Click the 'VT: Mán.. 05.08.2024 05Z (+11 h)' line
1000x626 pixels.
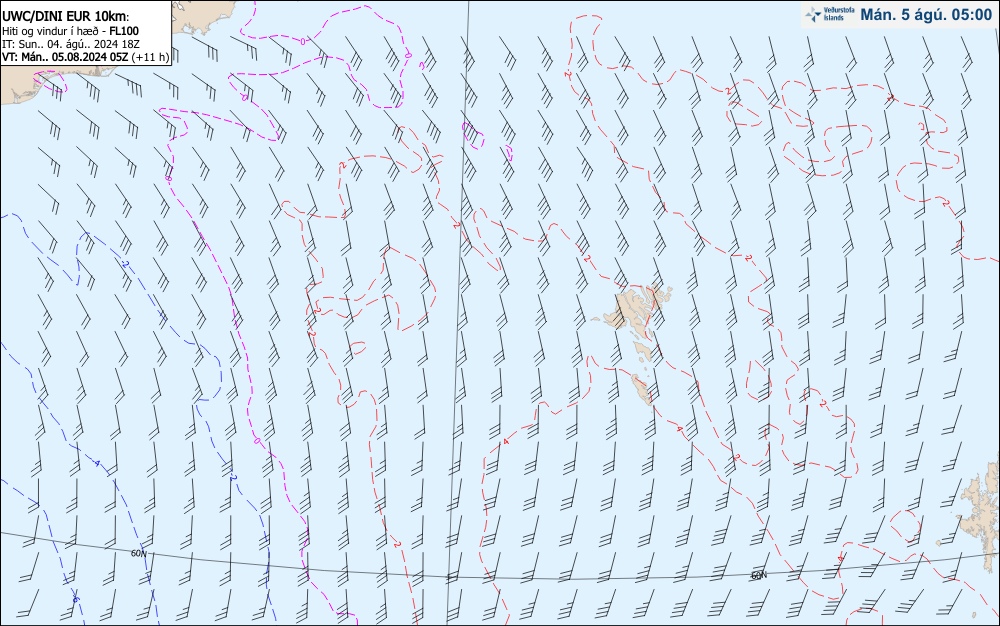click(85, 57)
